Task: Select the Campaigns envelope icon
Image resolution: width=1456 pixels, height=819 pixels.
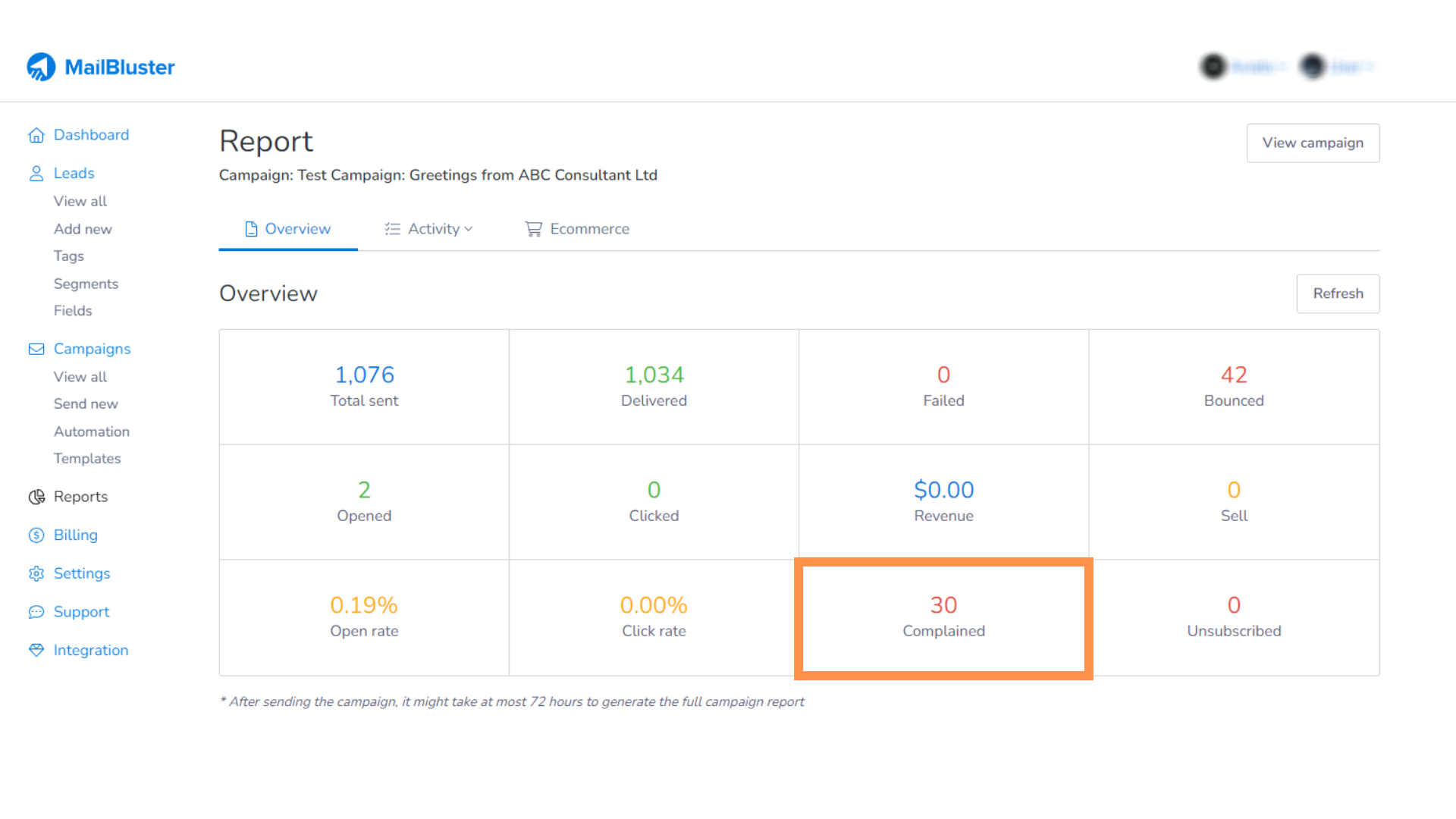Action: 36,349
